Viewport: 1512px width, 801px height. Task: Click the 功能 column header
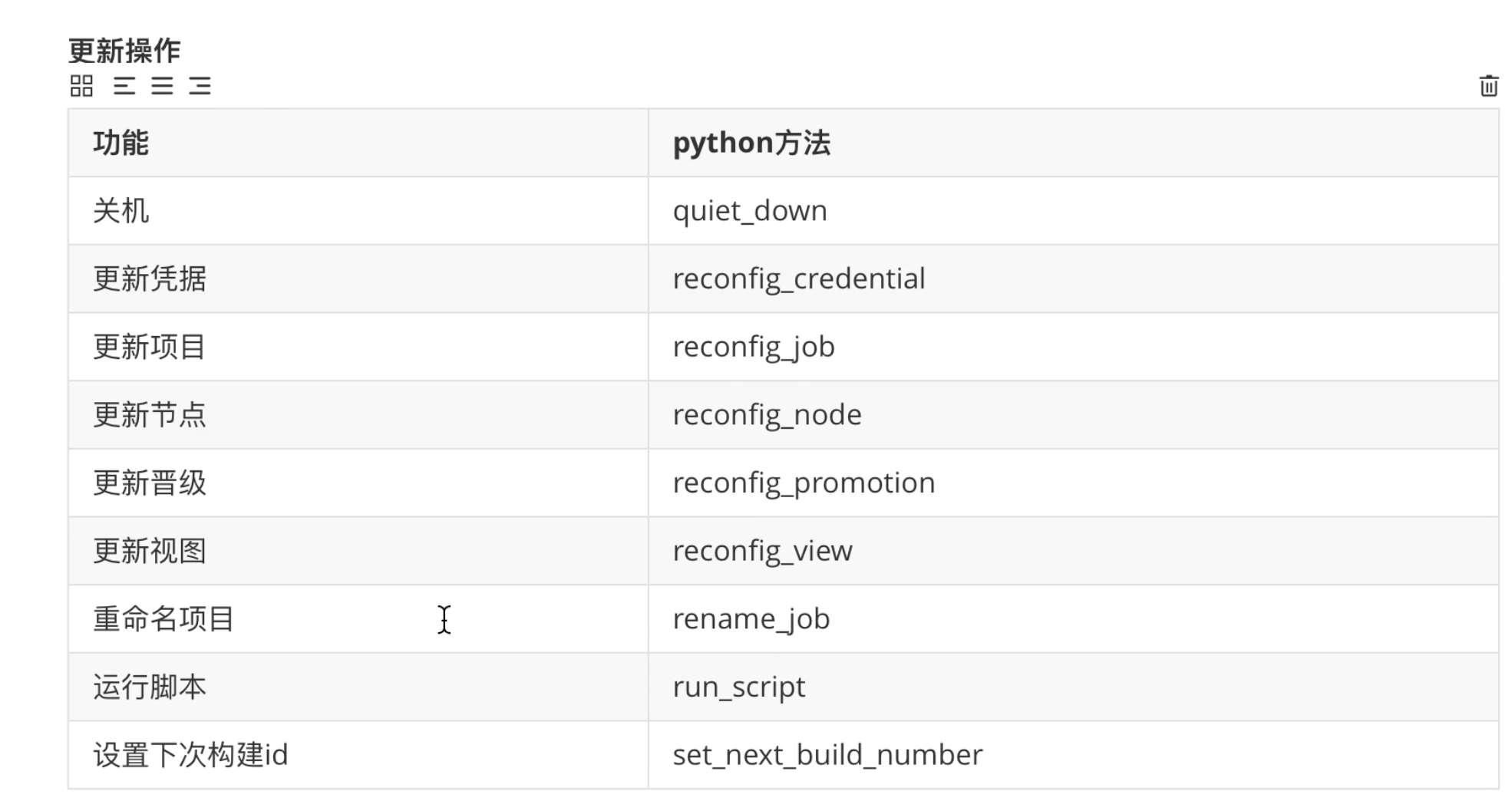pyautogui.click(x=358, y=143)
